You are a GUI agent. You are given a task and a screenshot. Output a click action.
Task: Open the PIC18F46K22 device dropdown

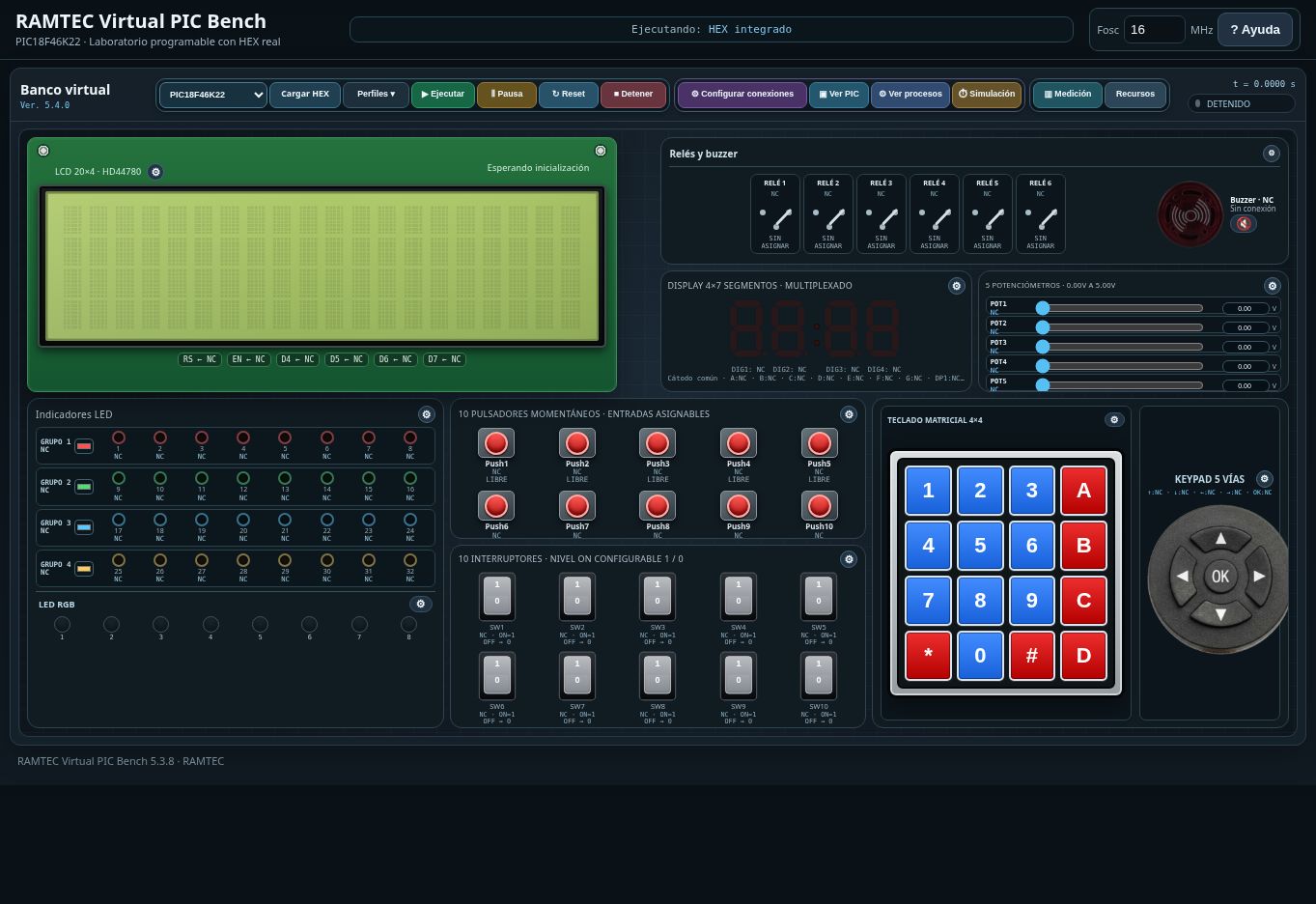[212, 95]
